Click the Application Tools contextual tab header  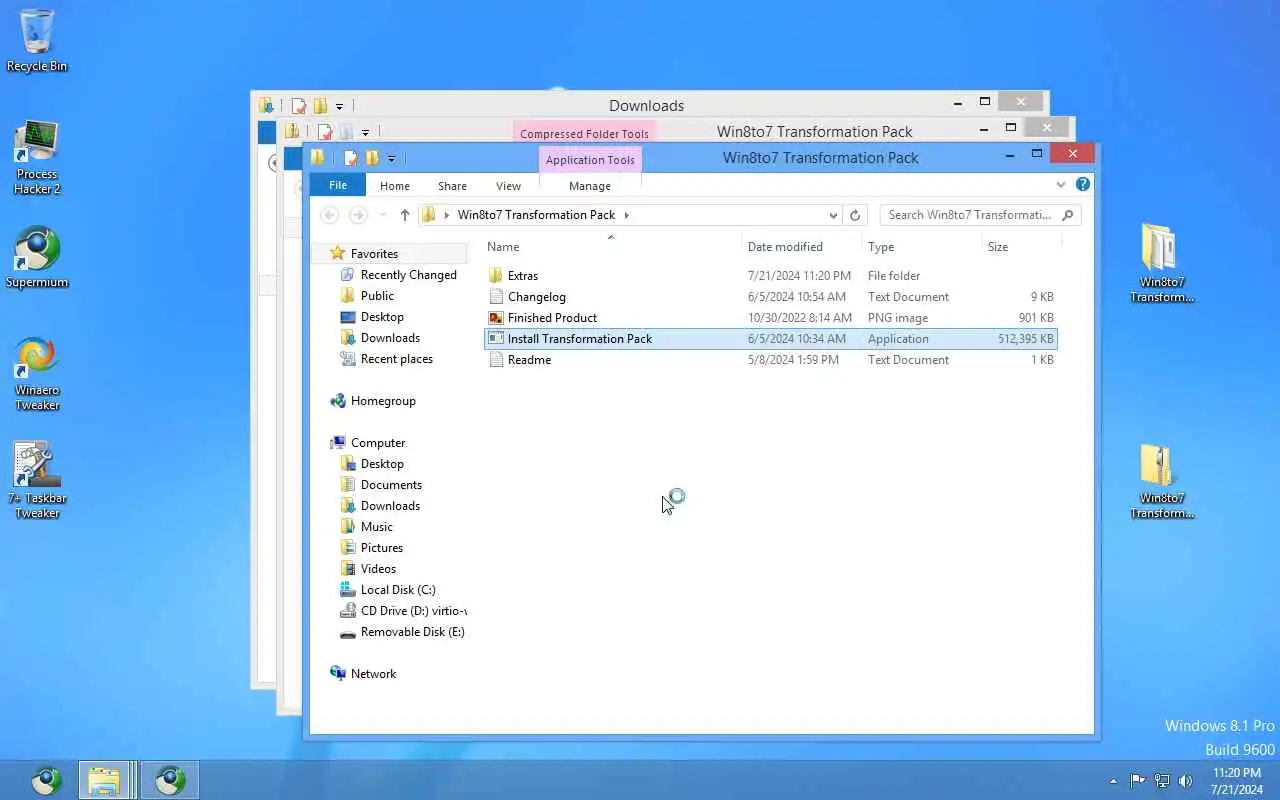[590, 160]
